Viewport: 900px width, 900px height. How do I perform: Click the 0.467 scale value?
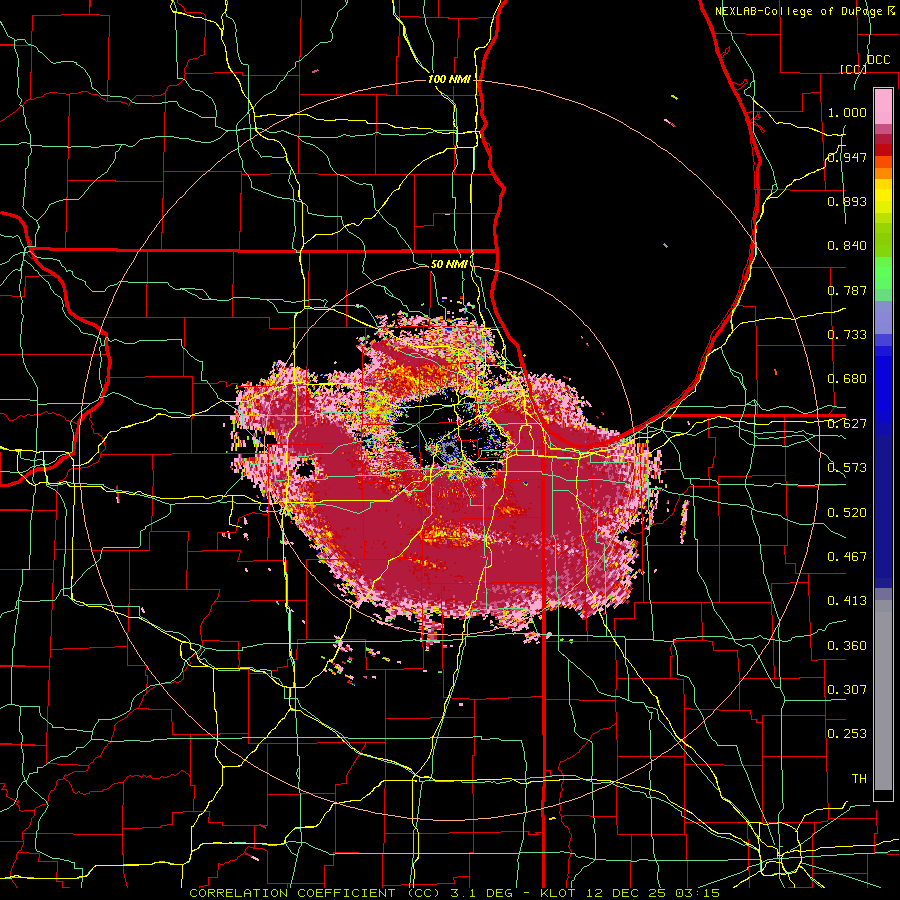847,557
